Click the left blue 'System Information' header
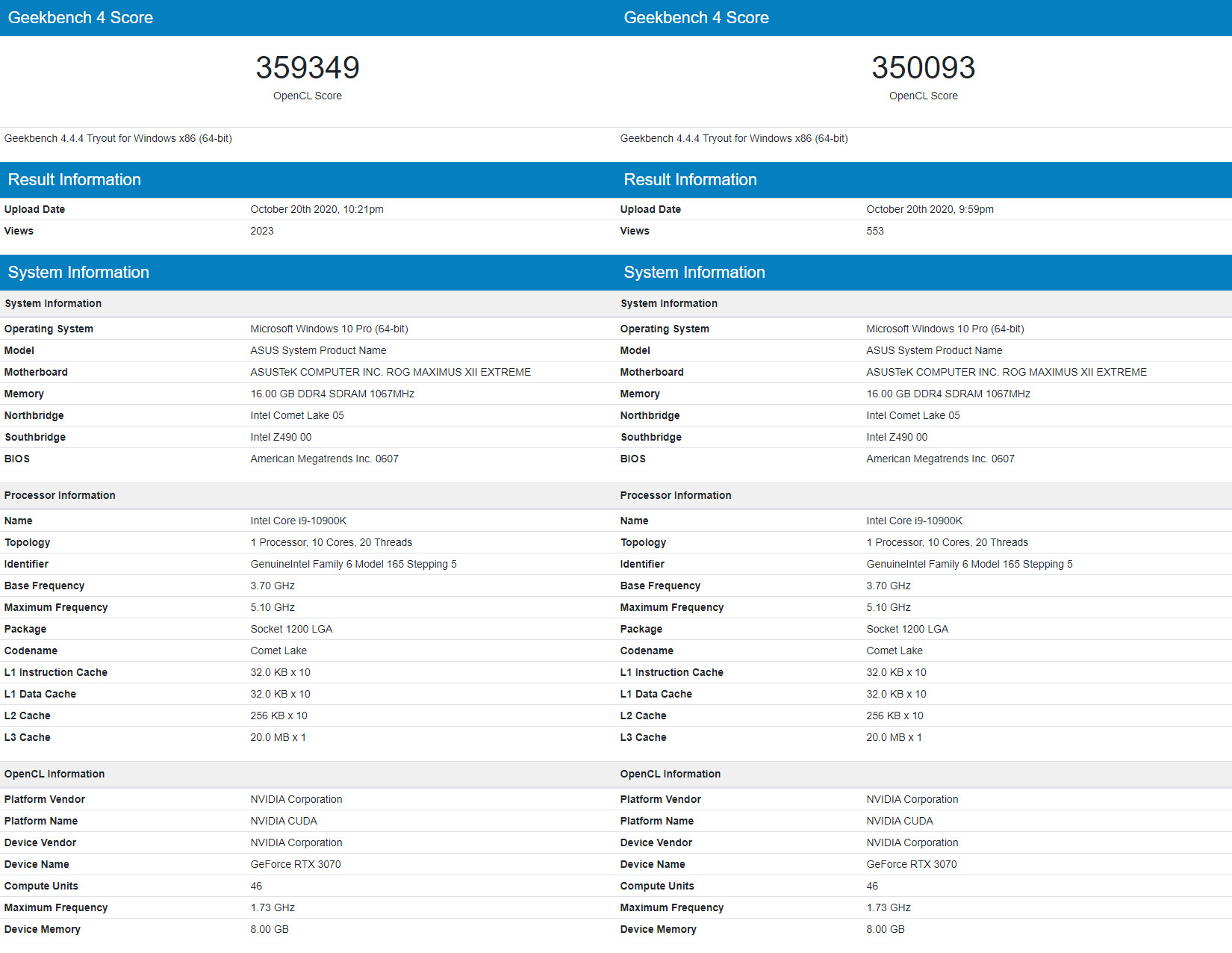1232x953 pixels. (x=78, y=273)
